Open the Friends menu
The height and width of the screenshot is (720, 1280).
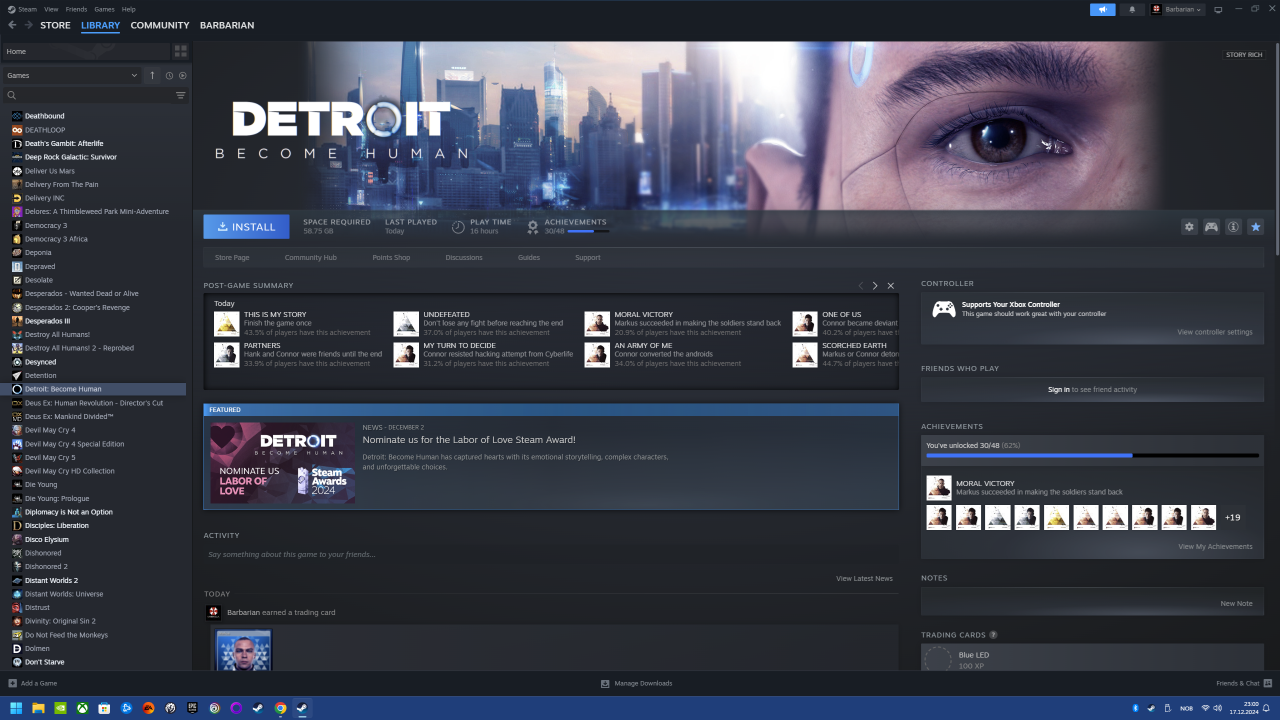(x=76, y=9)
